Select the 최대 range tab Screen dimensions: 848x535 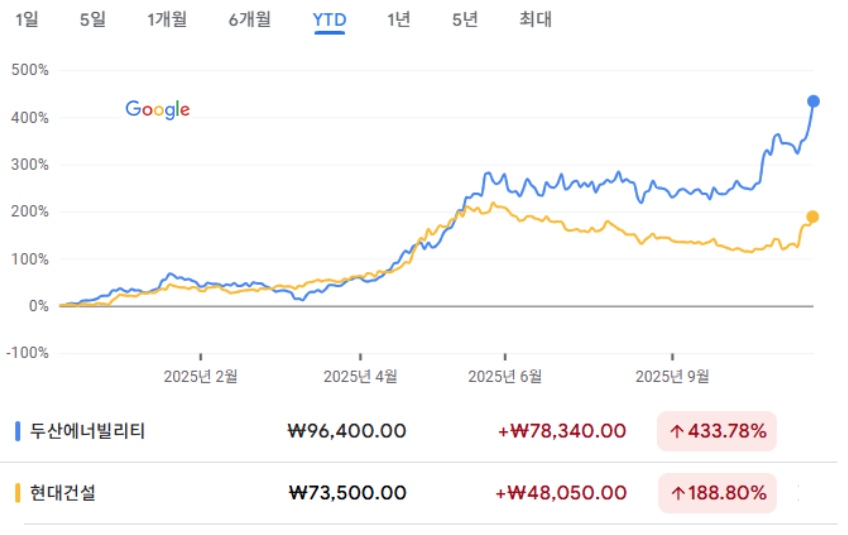coord(535,19)
